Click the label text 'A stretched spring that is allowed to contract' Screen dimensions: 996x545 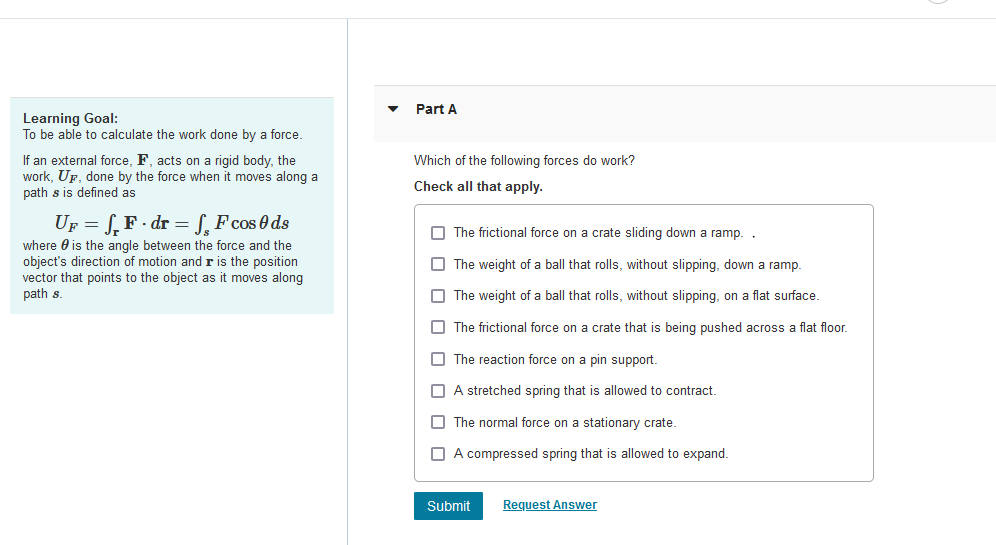[x=585, y=391]
